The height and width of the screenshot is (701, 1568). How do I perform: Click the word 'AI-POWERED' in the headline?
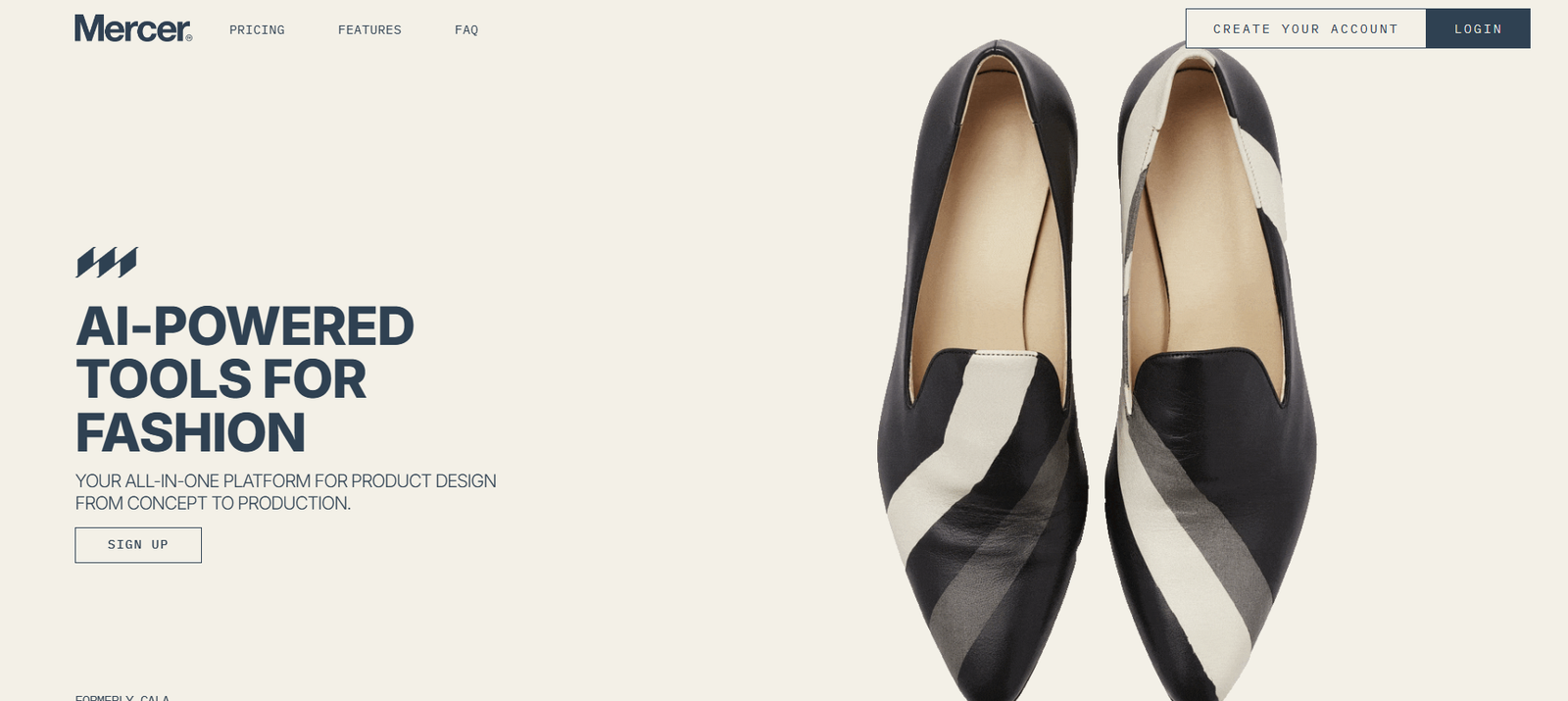[245, 326]
